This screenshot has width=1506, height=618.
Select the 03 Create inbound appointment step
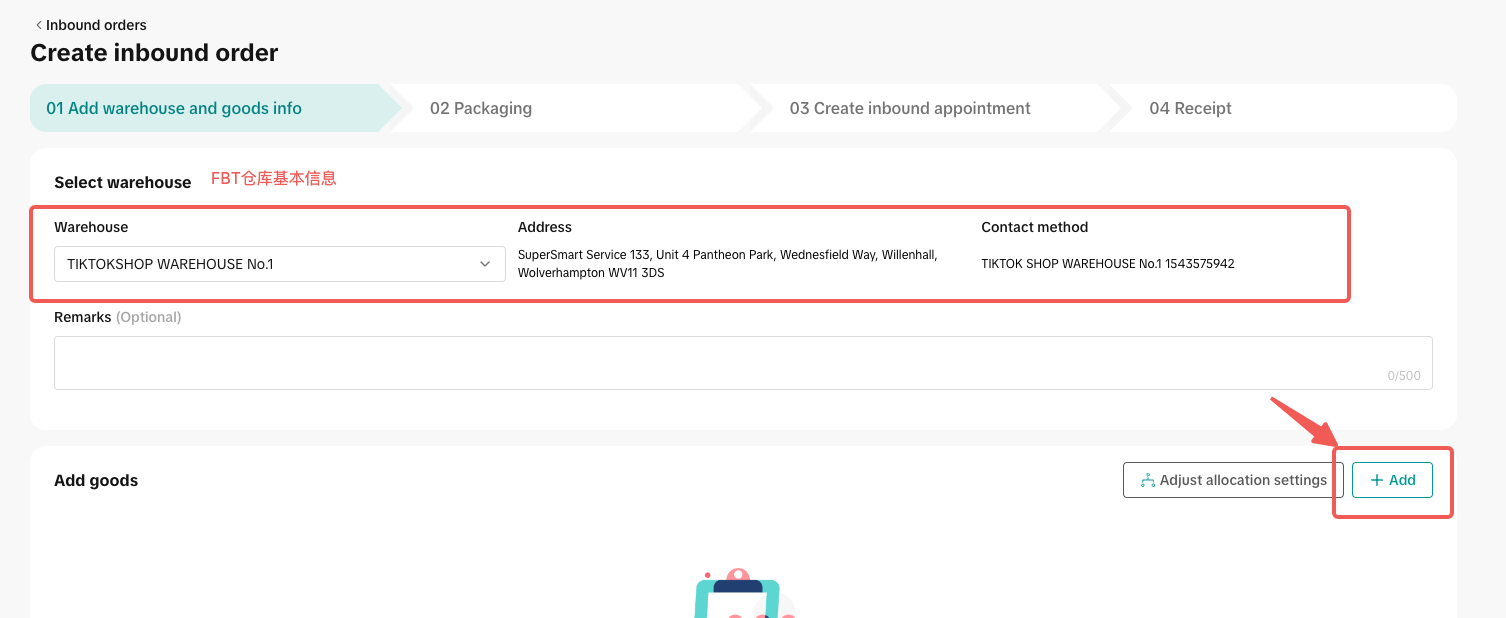909,108
